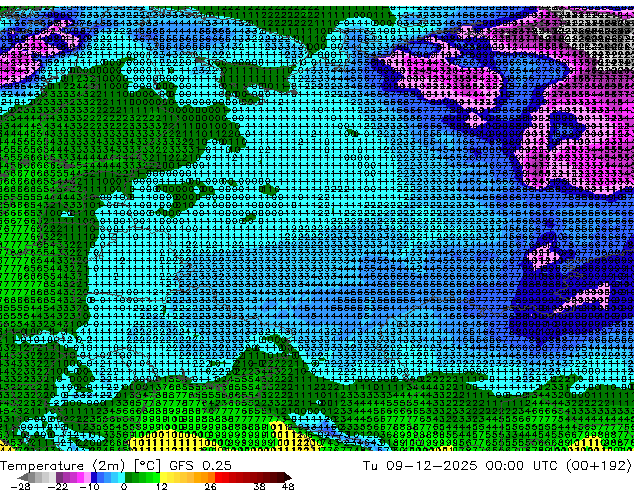Click the "-22" legend scale value

tap(57, 486)
